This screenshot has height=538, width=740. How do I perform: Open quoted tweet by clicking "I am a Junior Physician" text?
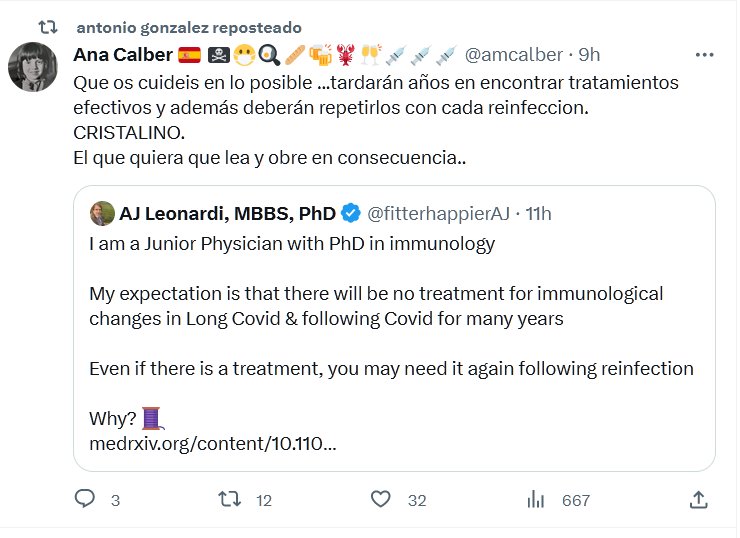tap(292, 243)
